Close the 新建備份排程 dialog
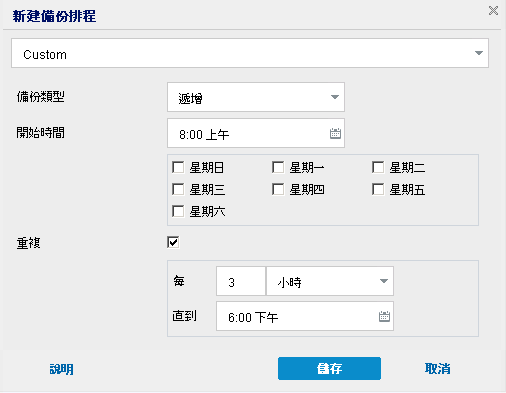 (493, 11)
